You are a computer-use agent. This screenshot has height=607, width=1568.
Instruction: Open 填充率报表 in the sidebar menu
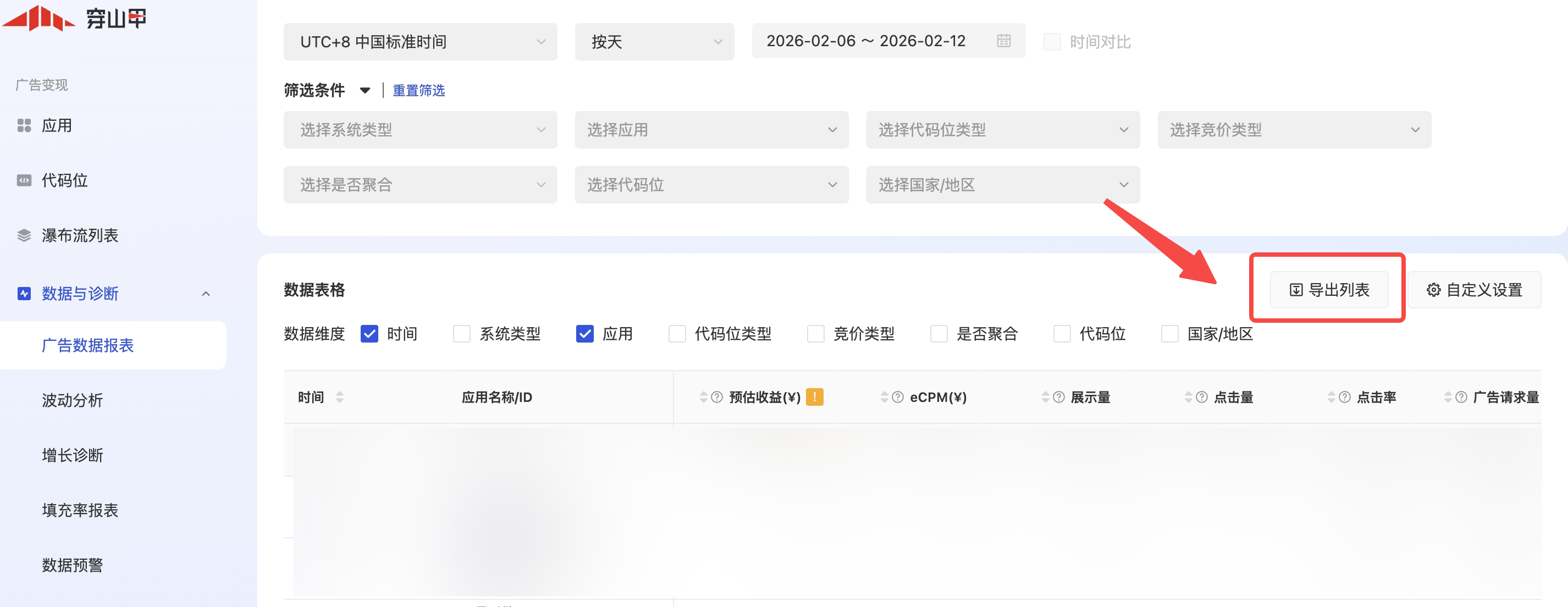[x=80, y=510]
